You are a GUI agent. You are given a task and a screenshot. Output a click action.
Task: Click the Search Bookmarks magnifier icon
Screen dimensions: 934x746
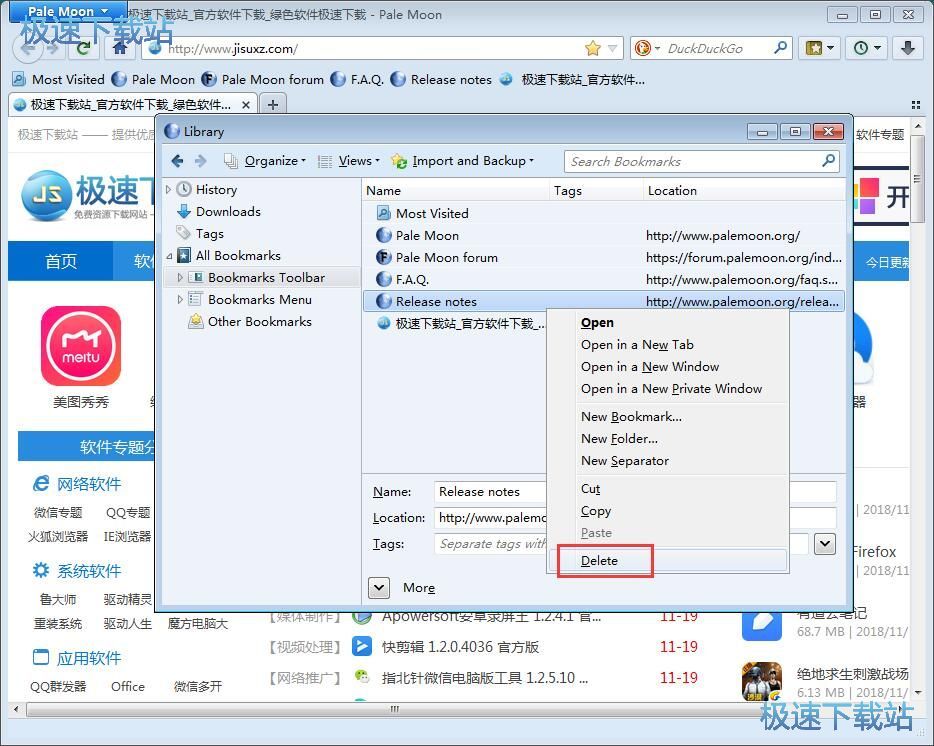coord(828,161)
